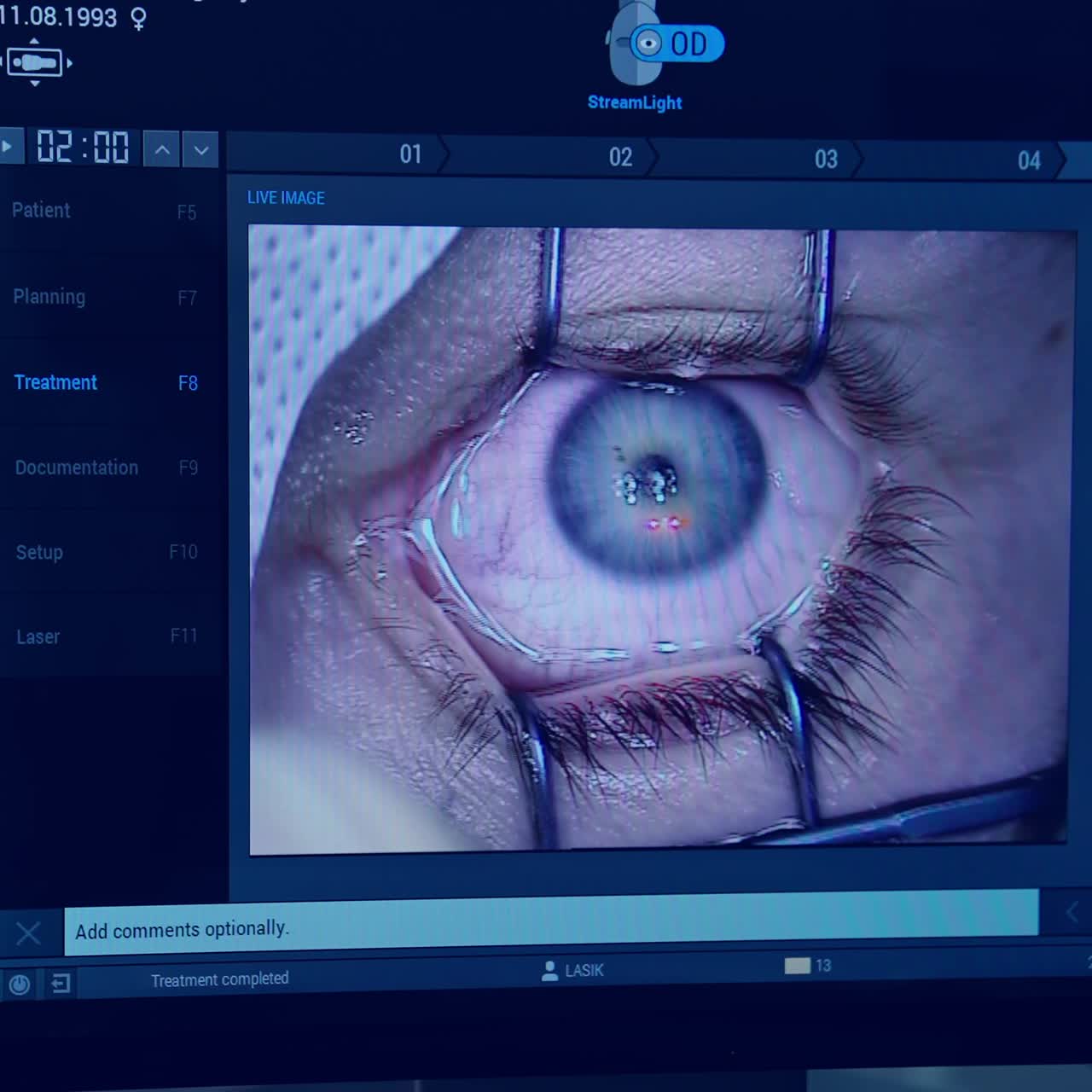Click the female gender symbol

click(138, 19)
